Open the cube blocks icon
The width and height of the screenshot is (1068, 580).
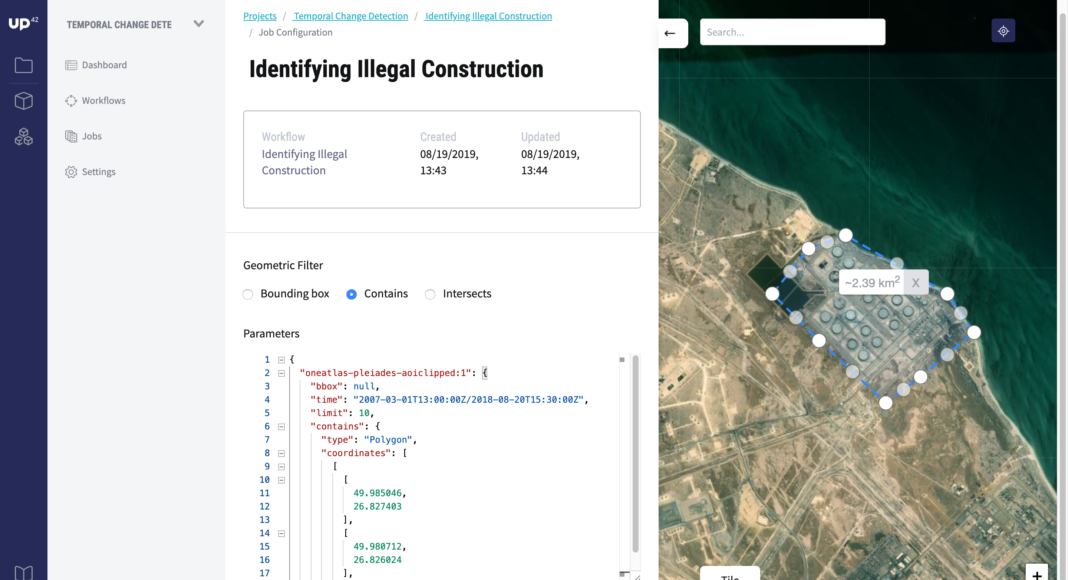[x=23, y=101]
